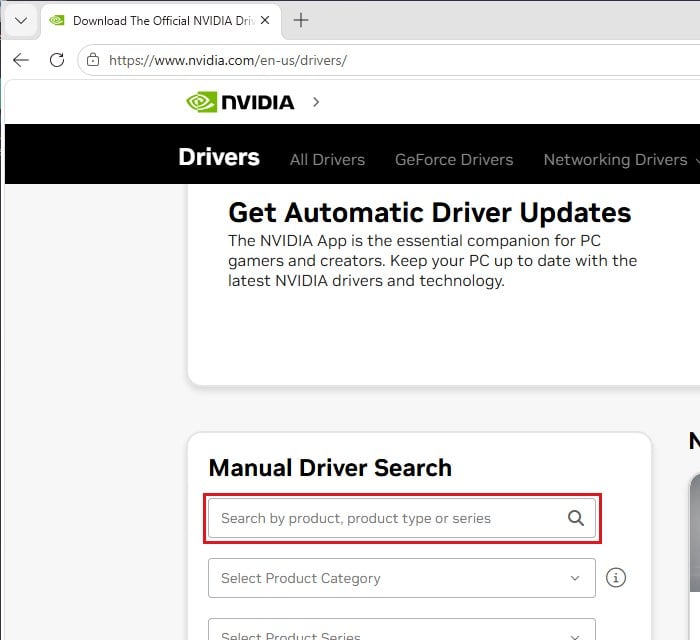Open the Drivers heading link
The width and height of the screenshot is (700, 640).
click(x=219, y=157)
